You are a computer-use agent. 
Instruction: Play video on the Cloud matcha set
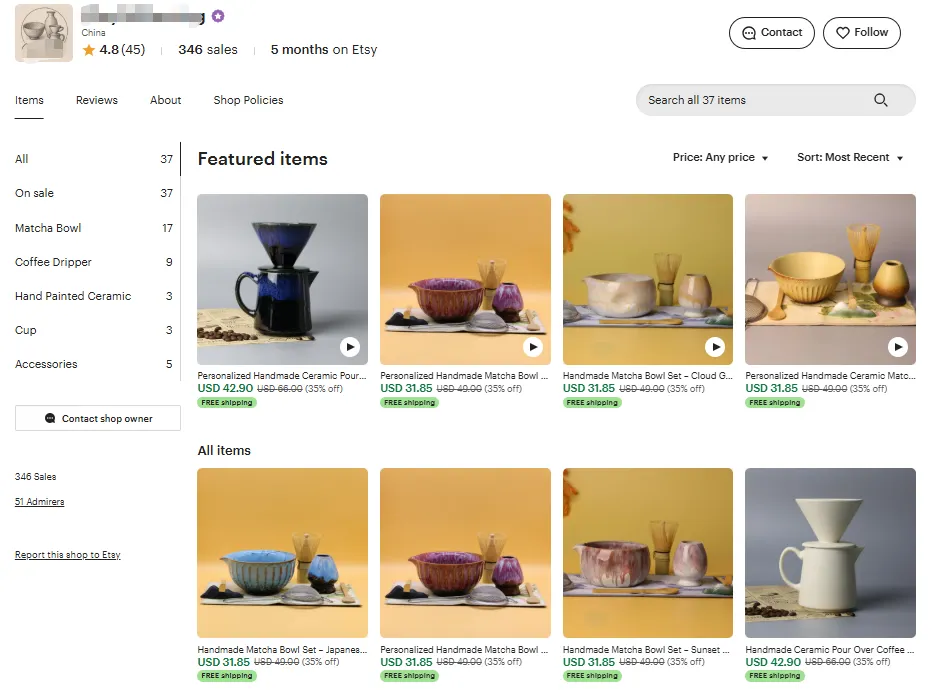coord(715,347)
